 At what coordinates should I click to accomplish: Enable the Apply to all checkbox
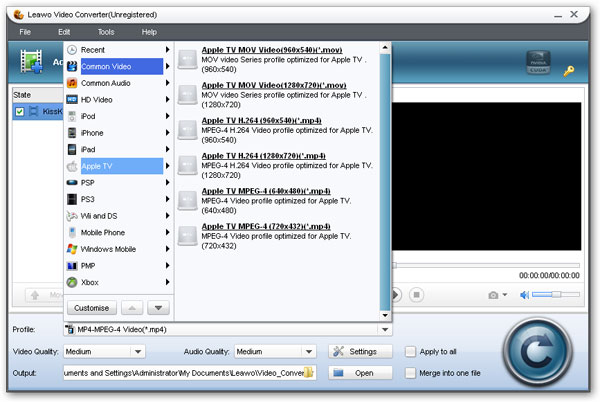410,352
